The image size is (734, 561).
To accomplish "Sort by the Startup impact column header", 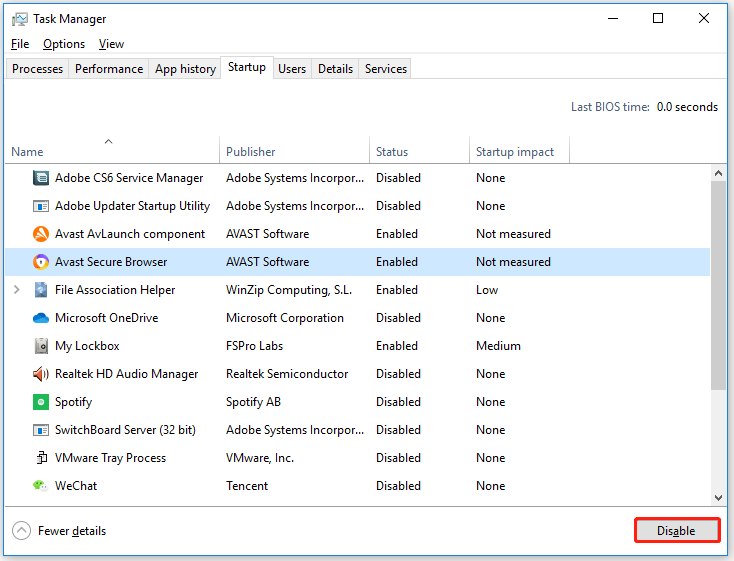I will click(x=520, y=151).
